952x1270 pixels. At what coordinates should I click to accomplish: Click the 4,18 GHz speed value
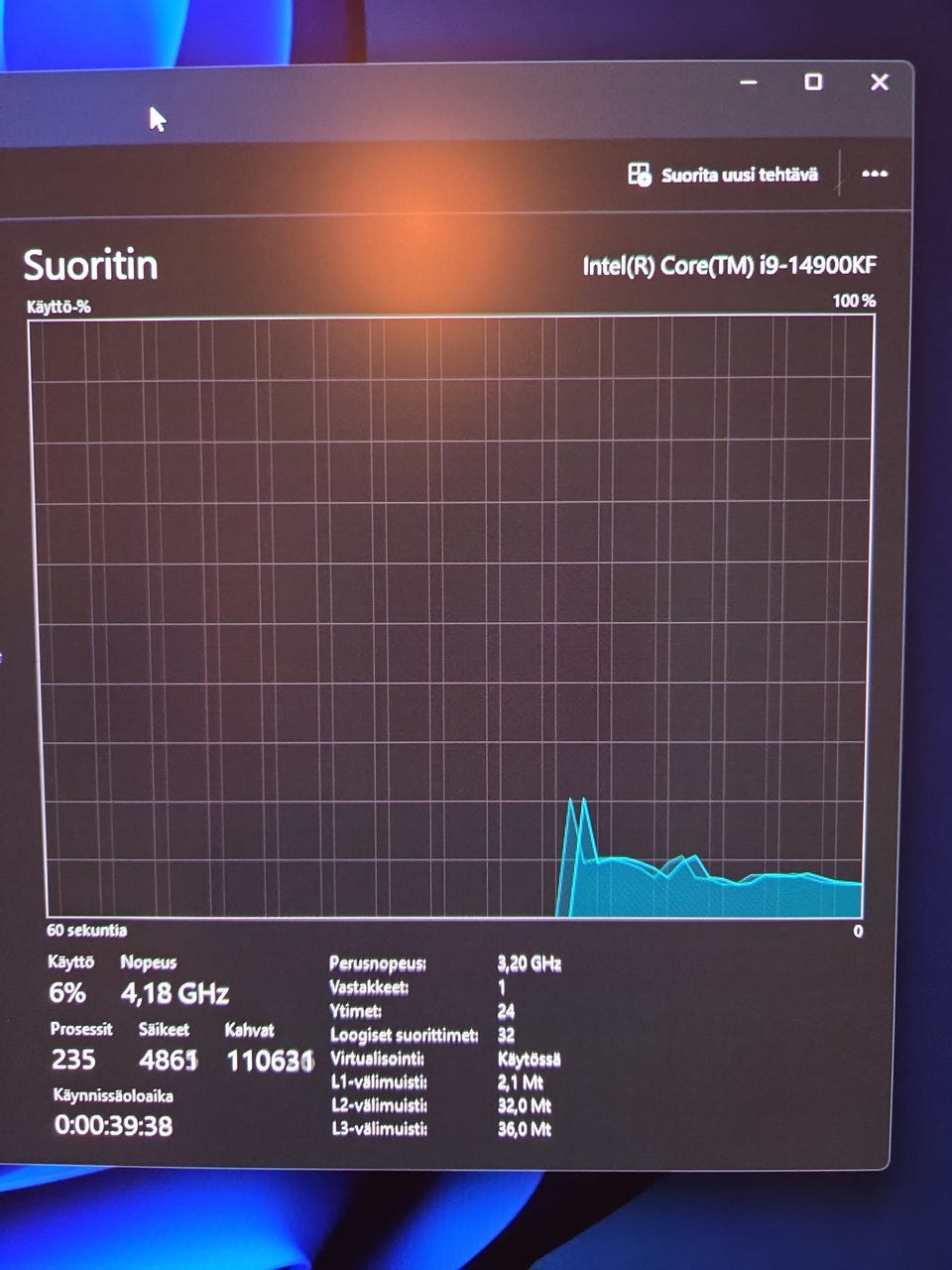[x=175, y=993]
